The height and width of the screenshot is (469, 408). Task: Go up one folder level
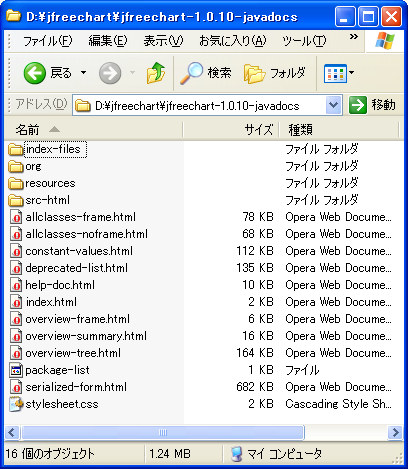pyautogui.click(x=156, y=73)
